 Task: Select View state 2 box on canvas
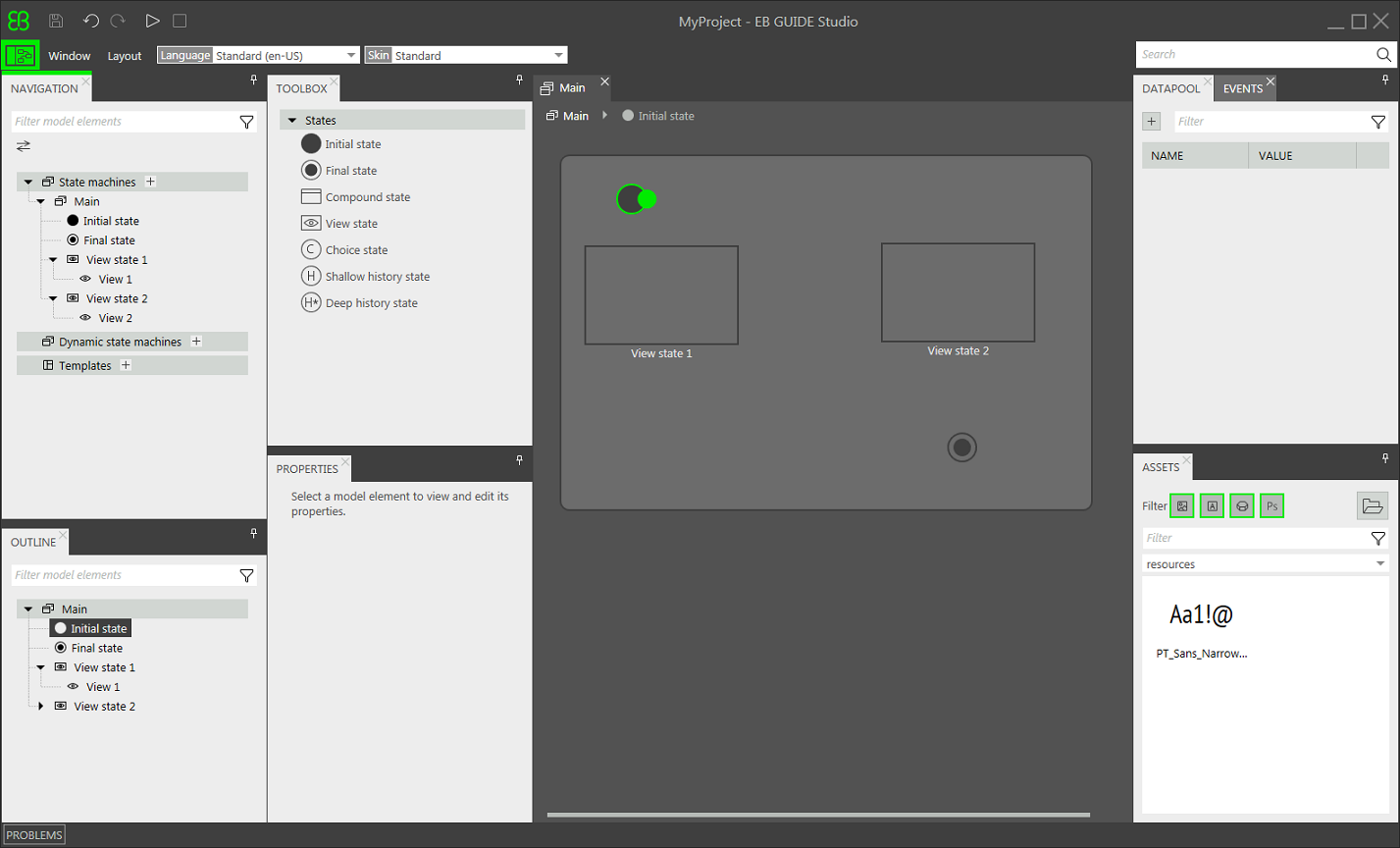tap(959, 292)
